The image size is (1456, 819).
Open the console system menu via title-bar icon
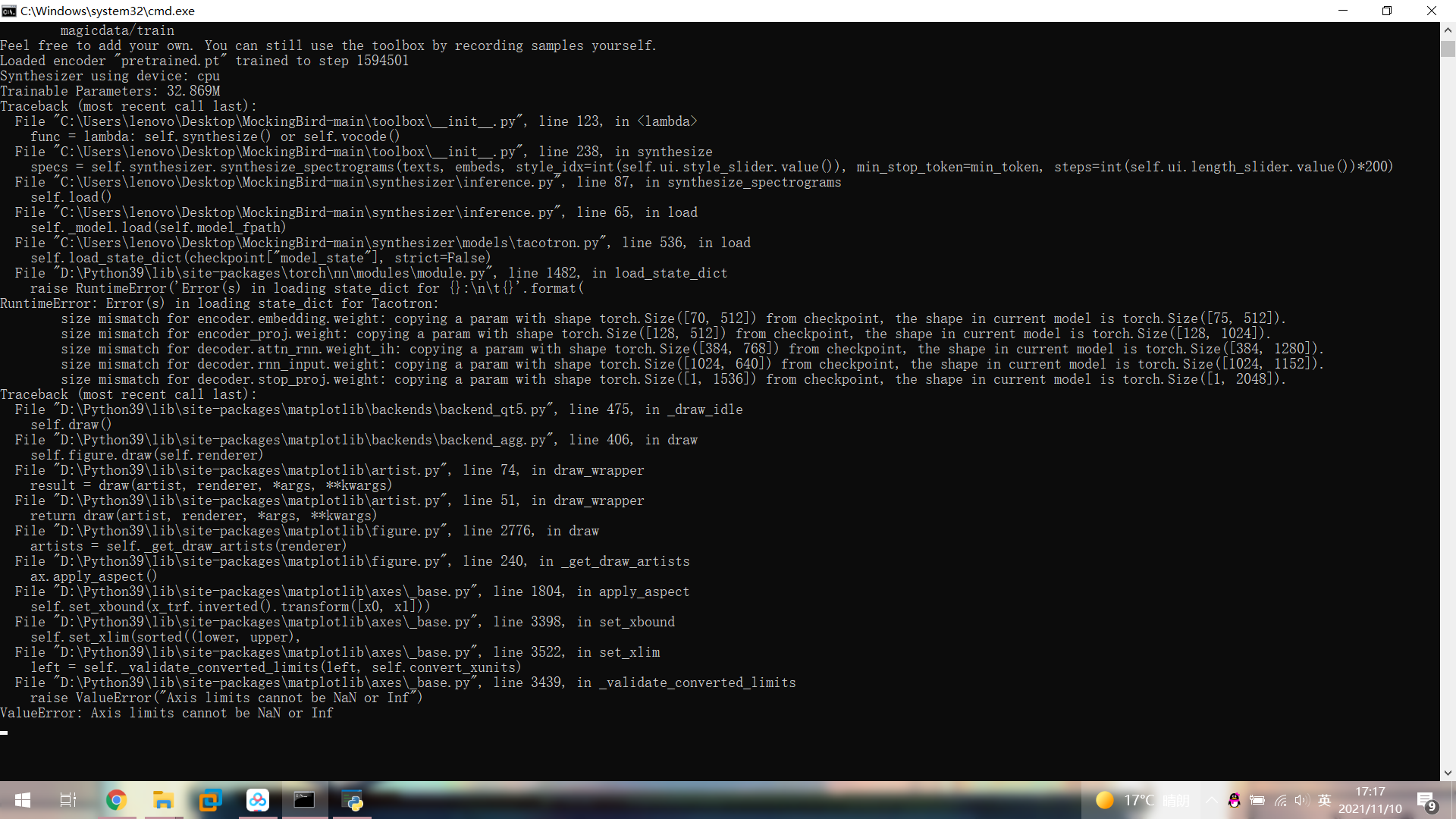point(9,11)
